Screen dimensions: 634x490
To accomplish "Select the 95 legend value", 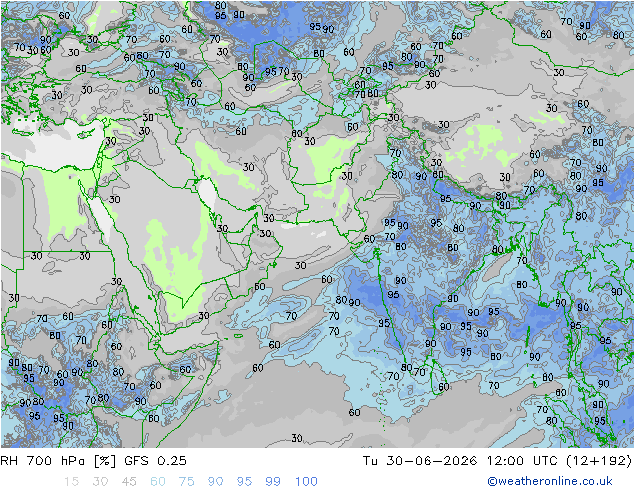I will tap(244, 482).
